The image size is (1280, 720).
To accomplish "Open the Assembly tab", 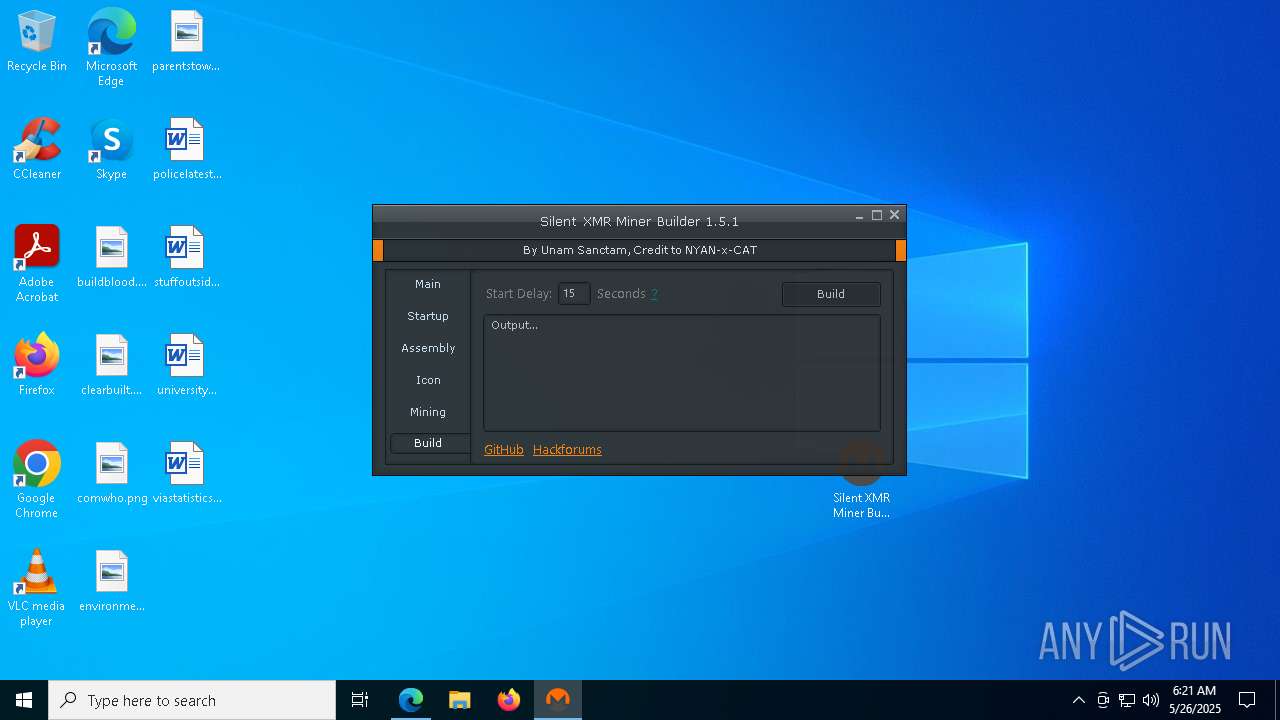I will (428, 348).
